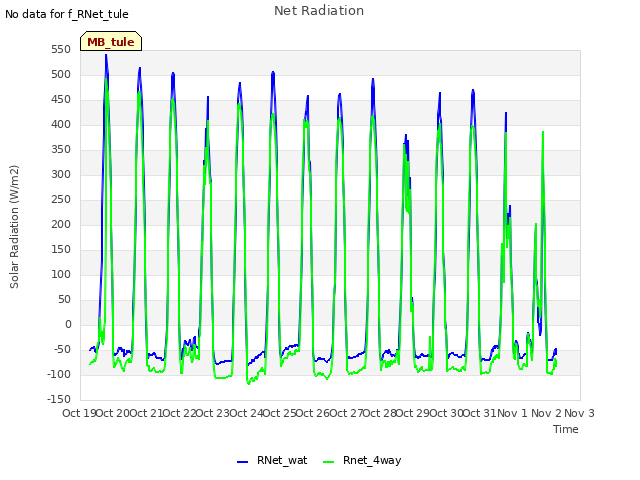
Task: Click the Oct 23 x-axis date label
Action: click(213, 413)
